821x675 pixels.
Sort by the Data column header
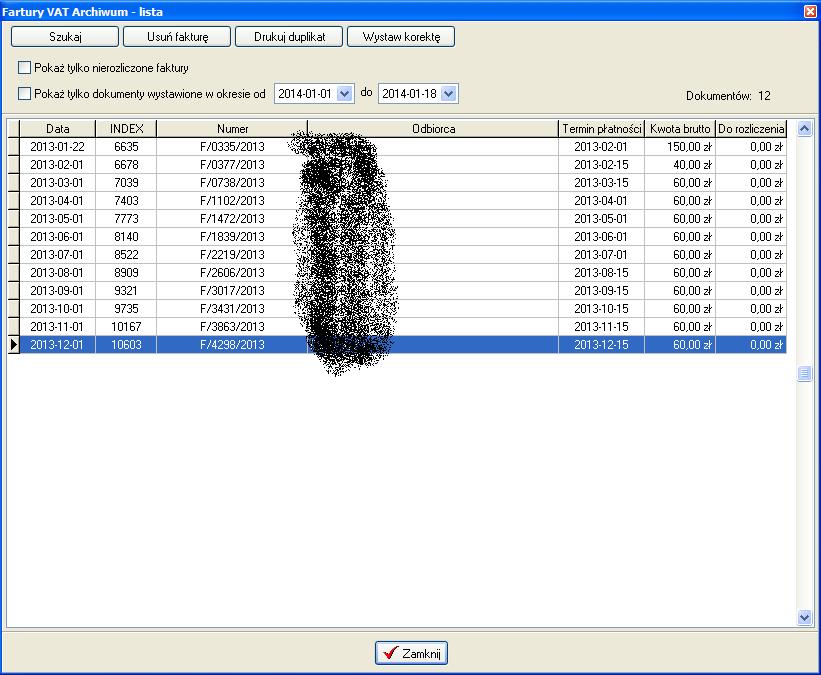click(x=57, y=129)
